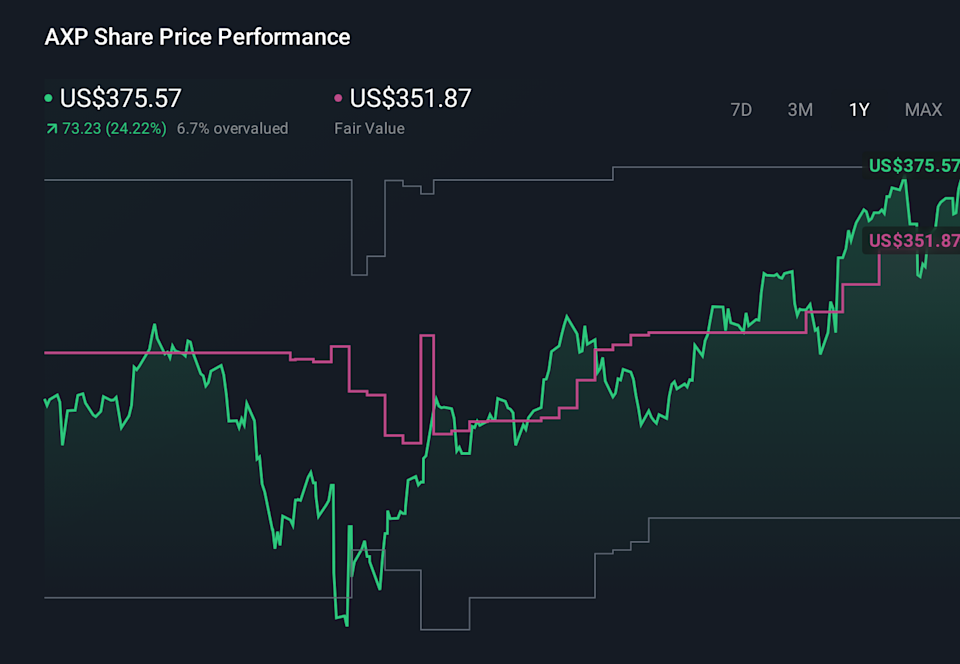960x664 pixels.
Task: Select the US$375.57 price marker on chart
Action: [915, 166]
